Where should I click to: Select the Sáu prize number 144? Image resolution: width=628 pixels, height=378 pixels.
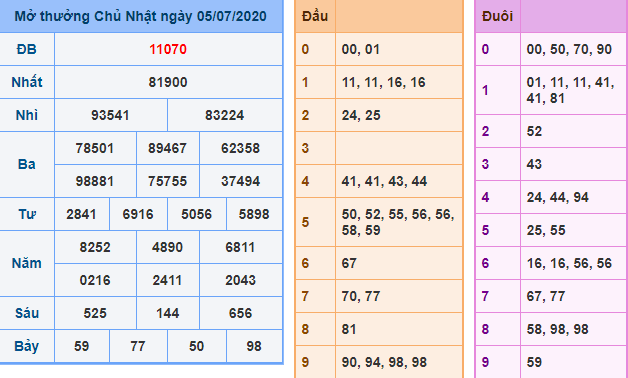point(167,313)
